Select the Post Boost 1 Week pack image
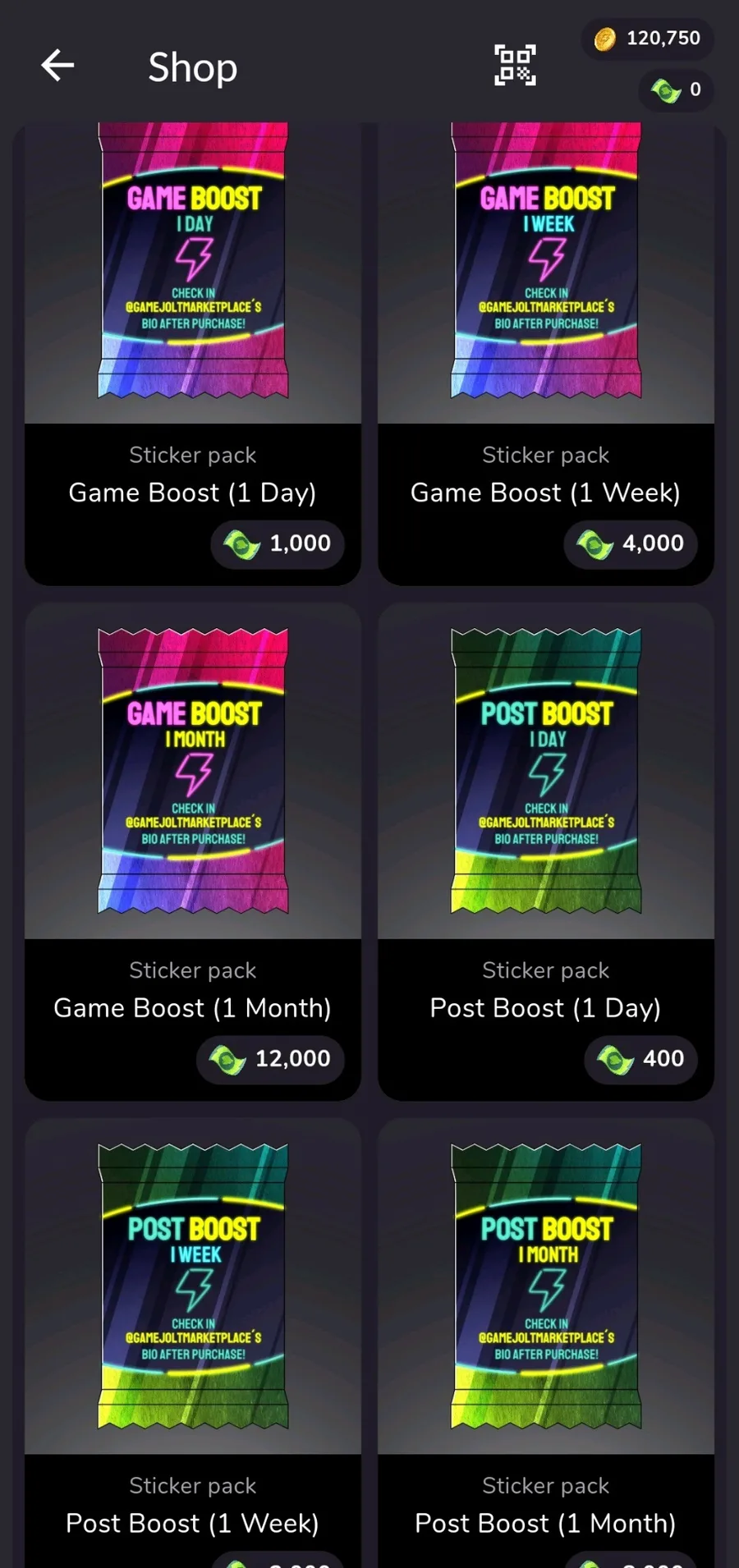Viewport: 739px width, 1568px height. click(193, 1286)
